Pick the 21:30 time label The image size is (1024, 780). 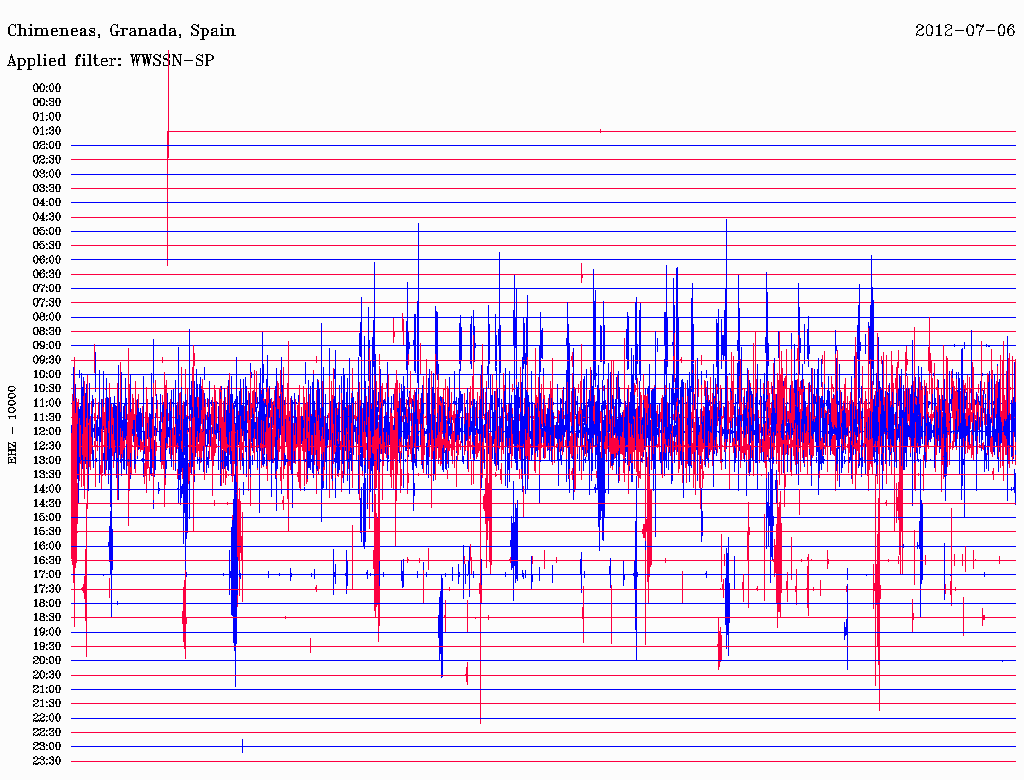[47, 704]
